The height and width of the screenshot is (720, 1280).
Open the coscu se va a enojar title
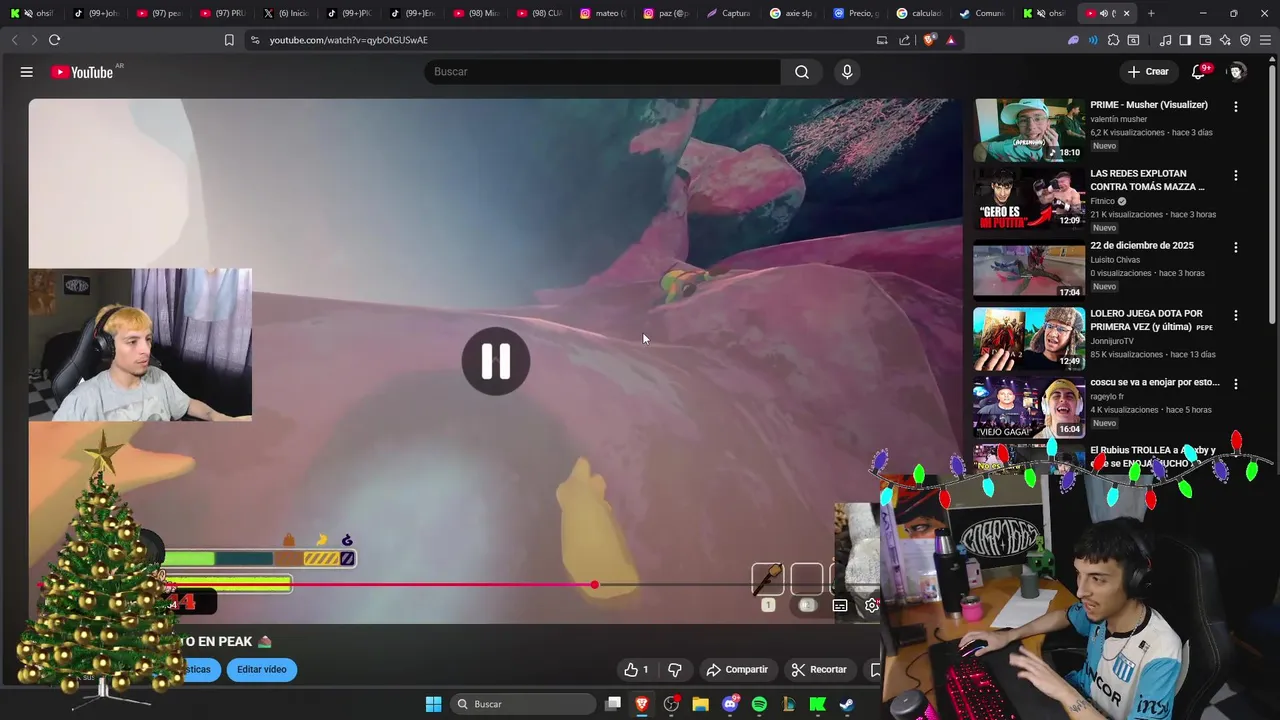coord(1155,382)
